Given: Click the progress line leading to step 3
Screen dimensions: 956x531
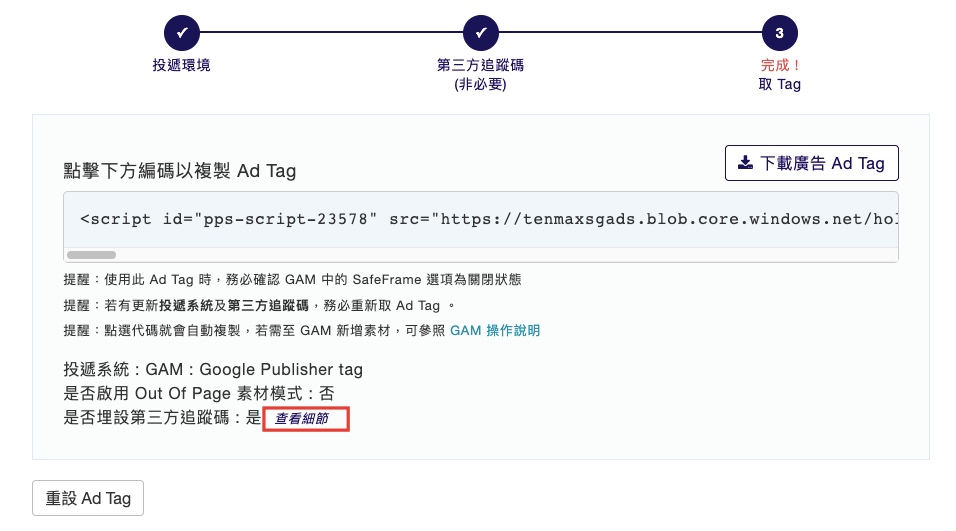Looking at the screenshot, I should click(x=630, y=32).
